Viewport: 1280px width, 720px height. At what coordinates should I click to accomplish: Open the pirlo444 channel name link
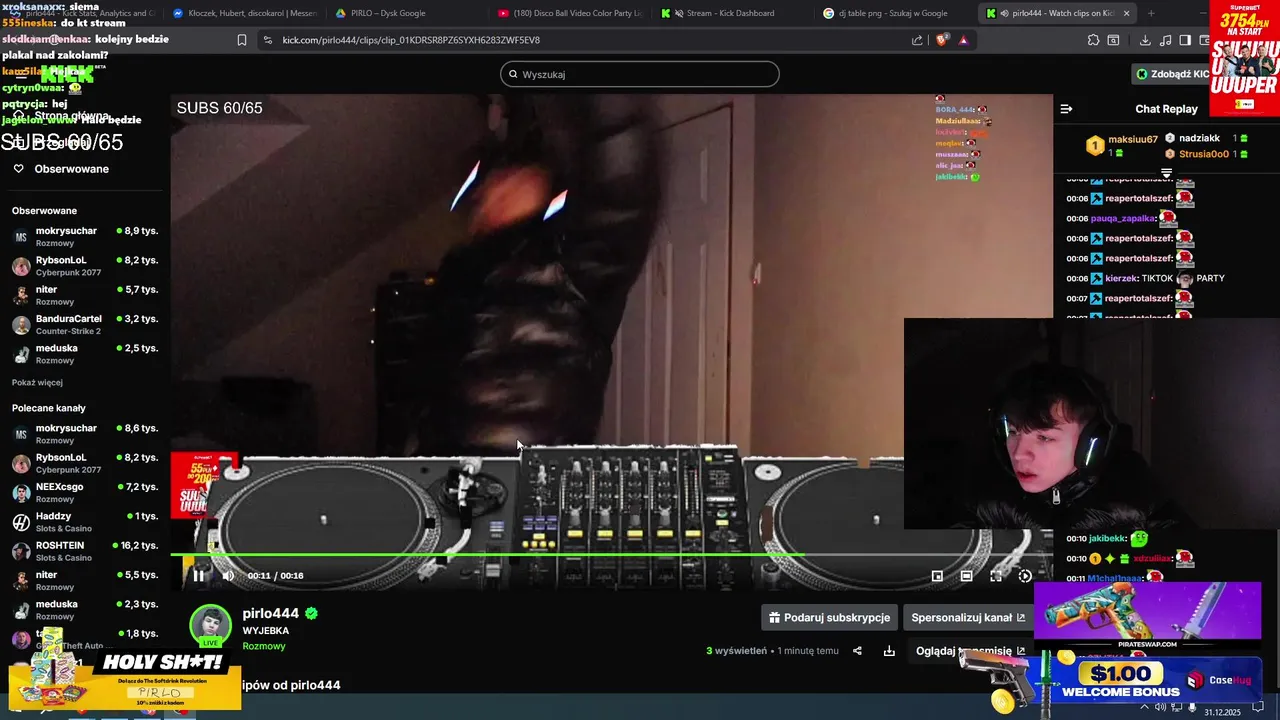click(x=270, y=613)
